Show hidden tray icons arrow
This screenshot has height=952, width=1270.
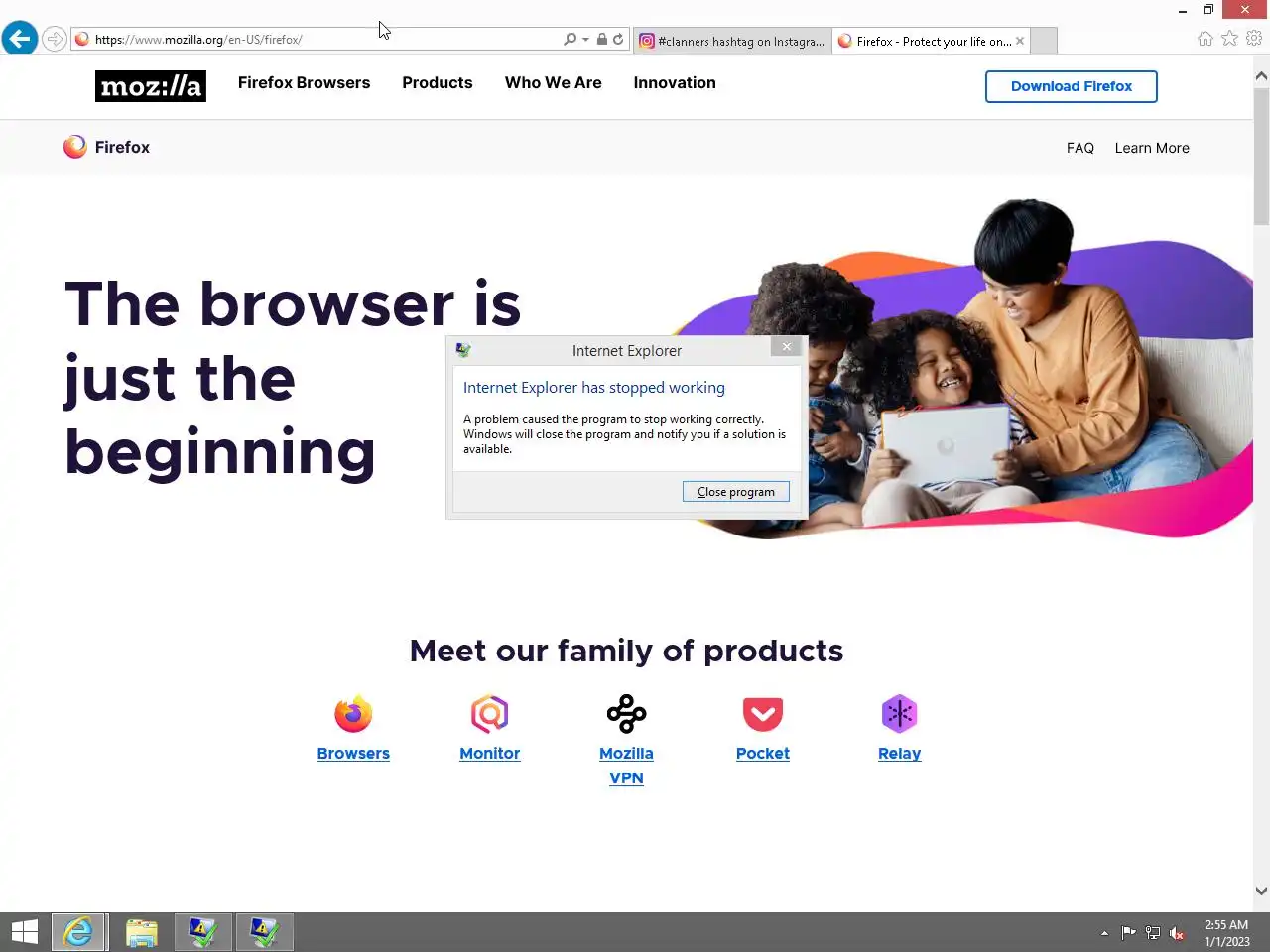[1104, 933]
